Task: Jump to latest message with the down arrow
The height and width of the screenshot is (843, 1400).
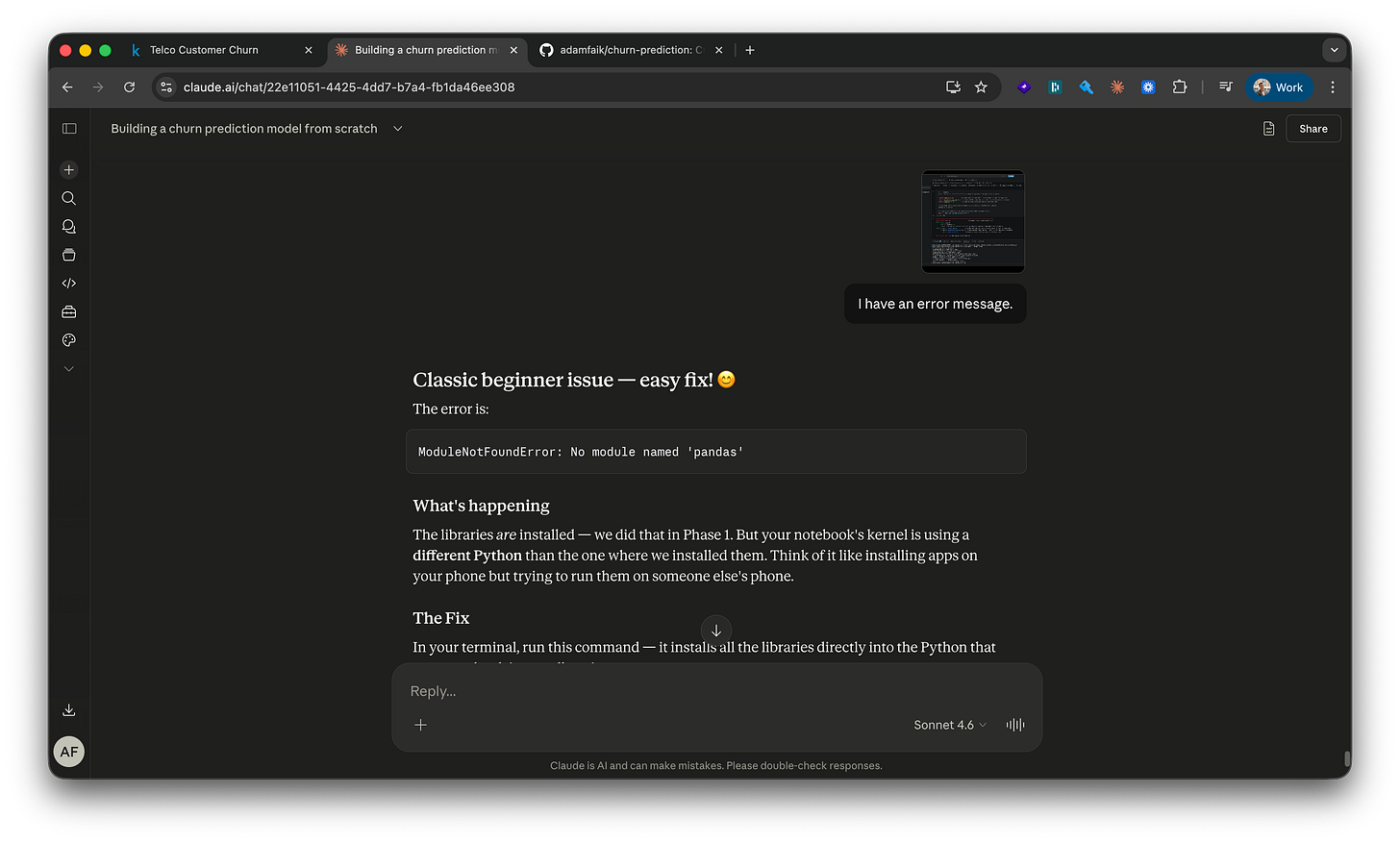Action: (715, 630)
